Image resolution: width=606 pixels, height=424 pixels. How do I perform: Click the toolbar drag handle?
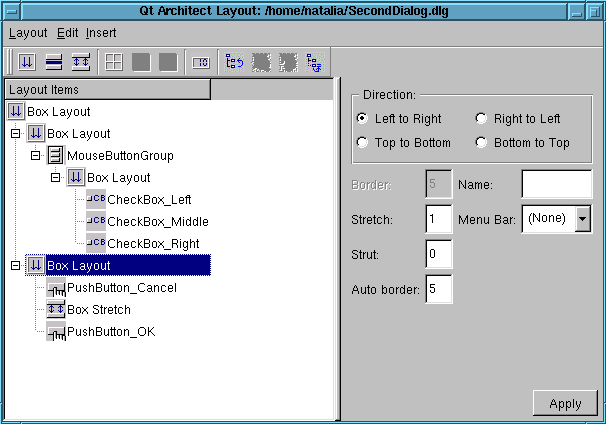10,62
